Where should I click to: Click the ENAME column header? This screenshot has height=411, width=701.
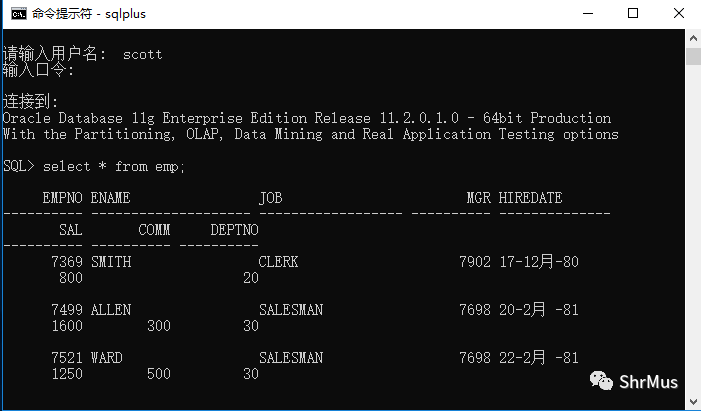(110, 198)
